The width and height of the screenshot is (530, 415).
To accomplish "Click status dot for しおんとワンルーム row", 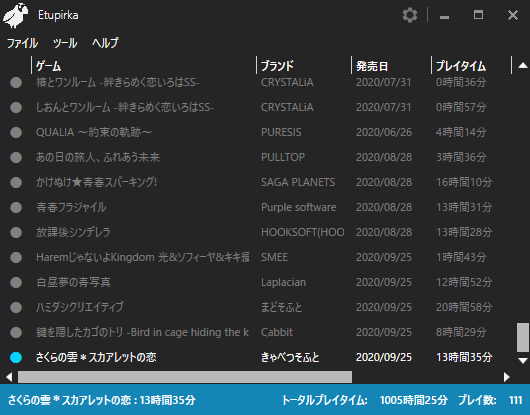I will click(x=16, y=107).
